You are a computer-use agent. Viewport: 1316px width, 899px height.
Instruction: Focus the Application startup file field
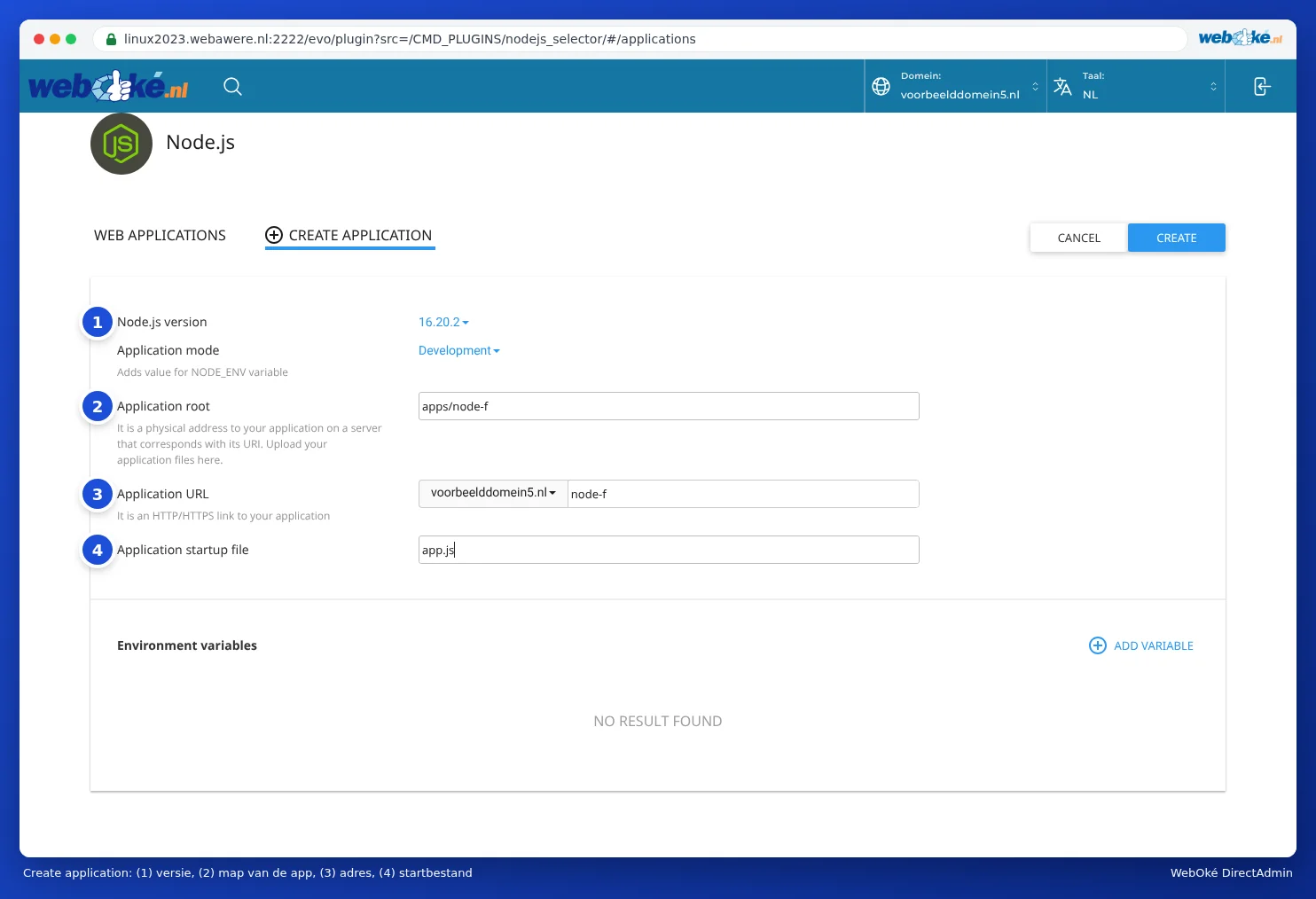tap(669, 550)
